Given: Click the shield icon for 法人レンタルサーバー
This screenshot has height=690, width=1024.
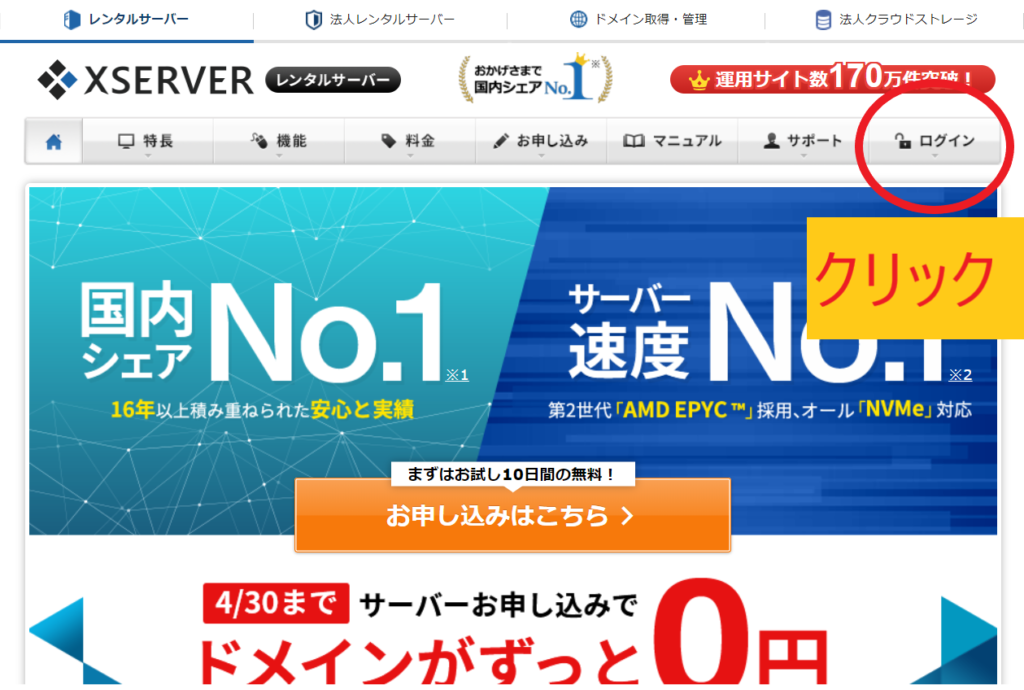Looking at the screenshot, I should 313,20.
